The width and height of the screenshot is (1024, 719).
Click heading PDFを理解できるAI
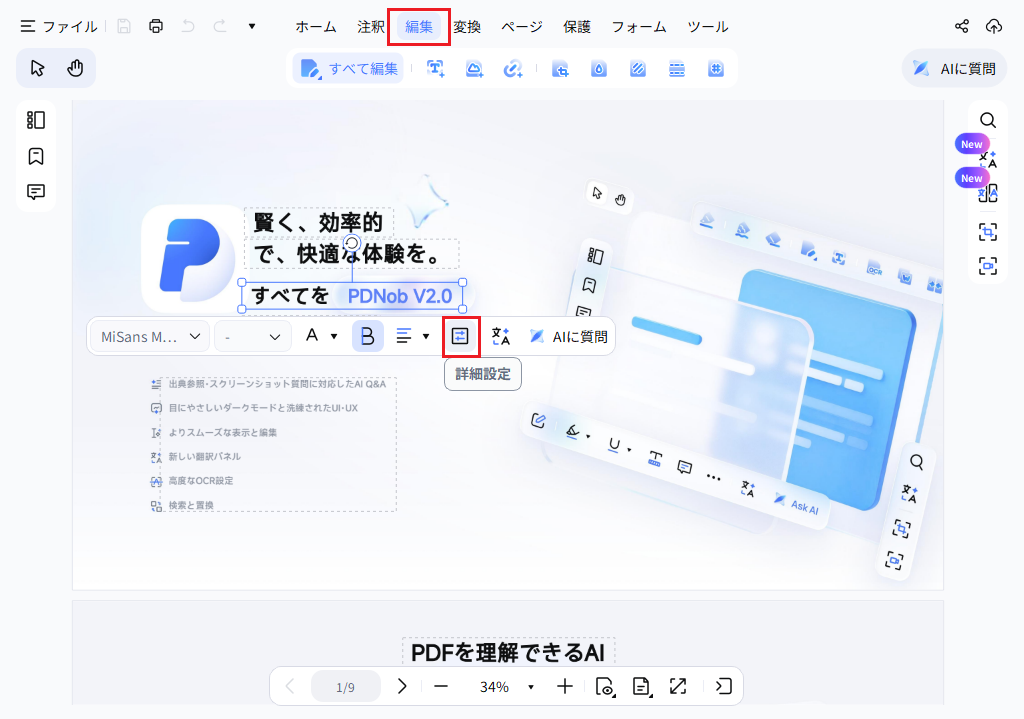(x=508, y=652)
